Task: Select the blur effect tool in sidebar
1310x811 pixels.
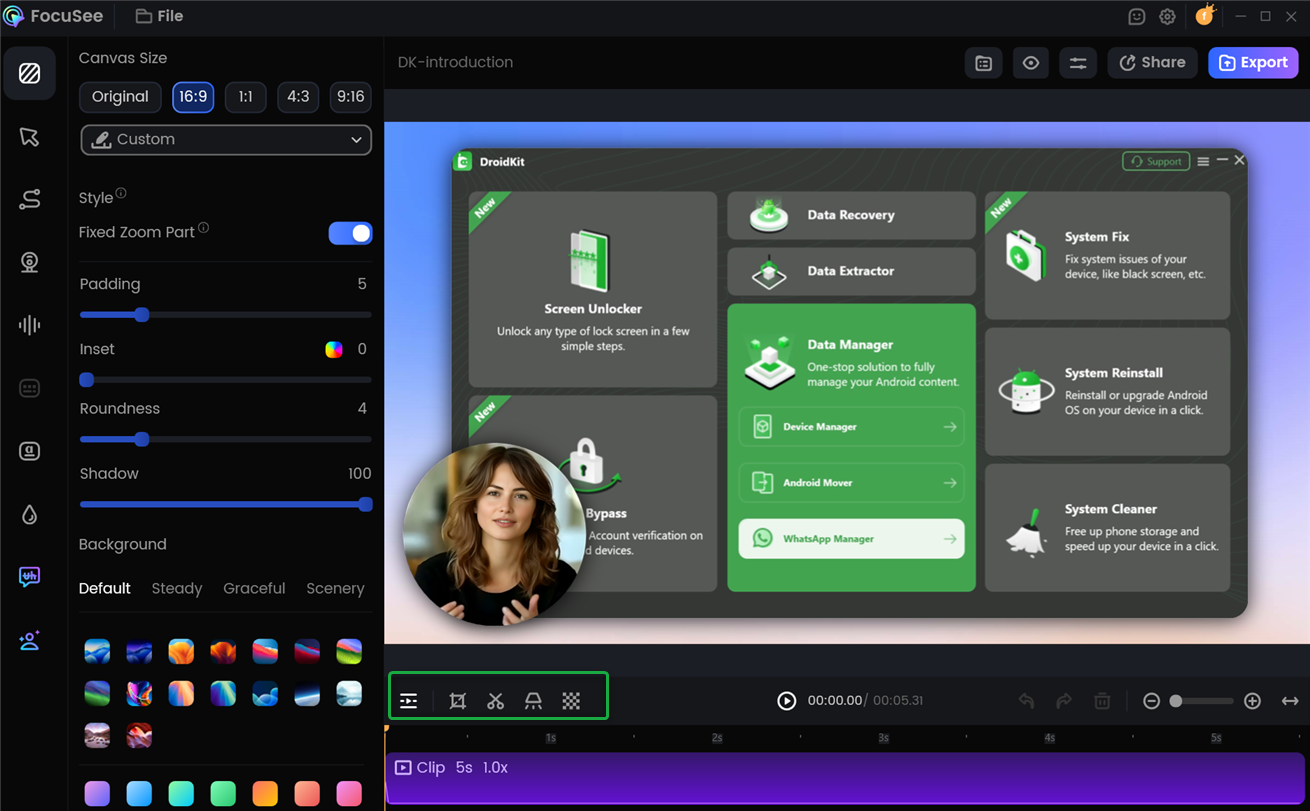Action: click(30, 514)
